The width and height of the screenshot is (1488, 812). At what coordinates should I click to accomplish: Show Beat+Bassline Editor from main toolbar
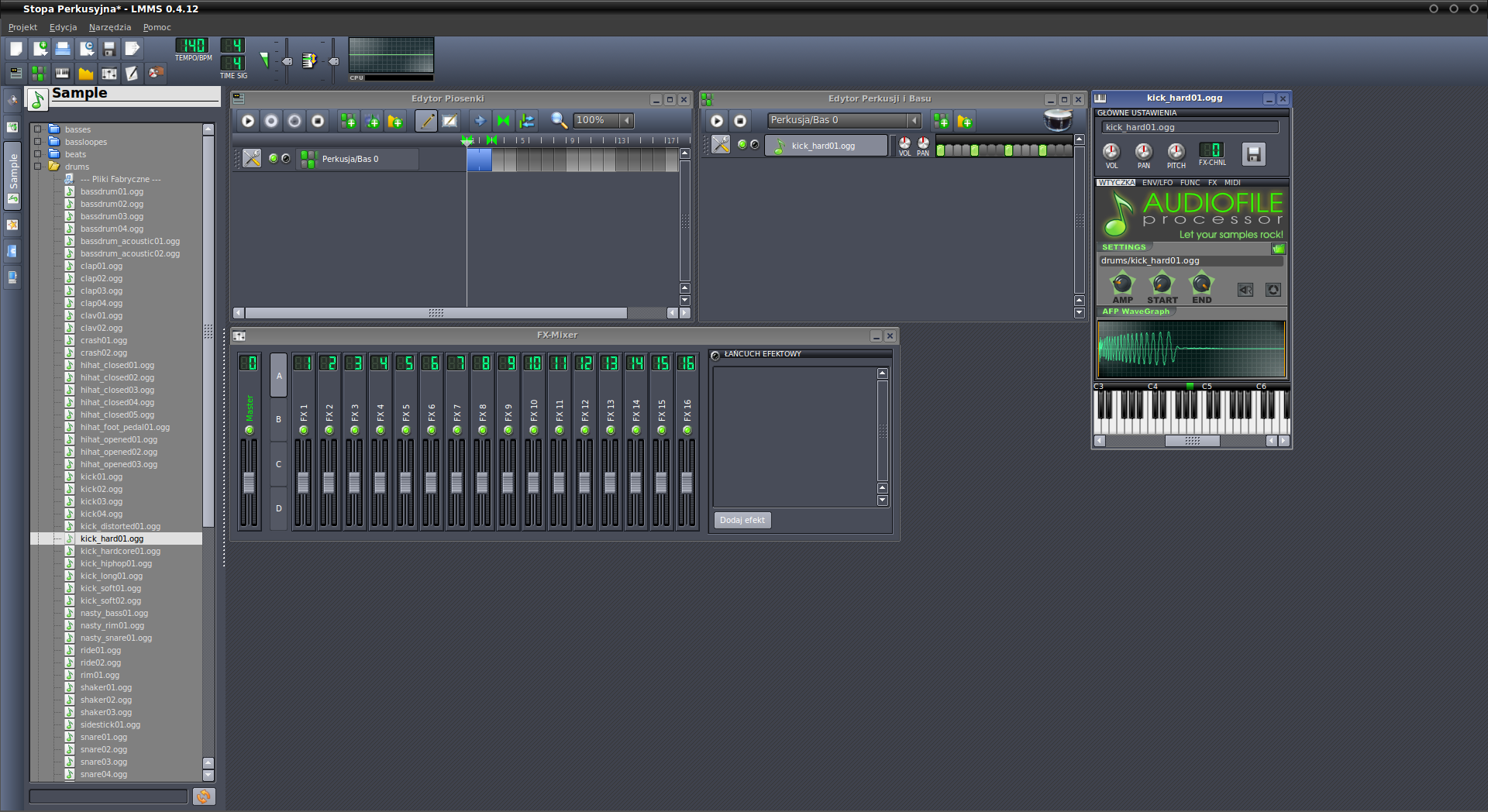39,73
